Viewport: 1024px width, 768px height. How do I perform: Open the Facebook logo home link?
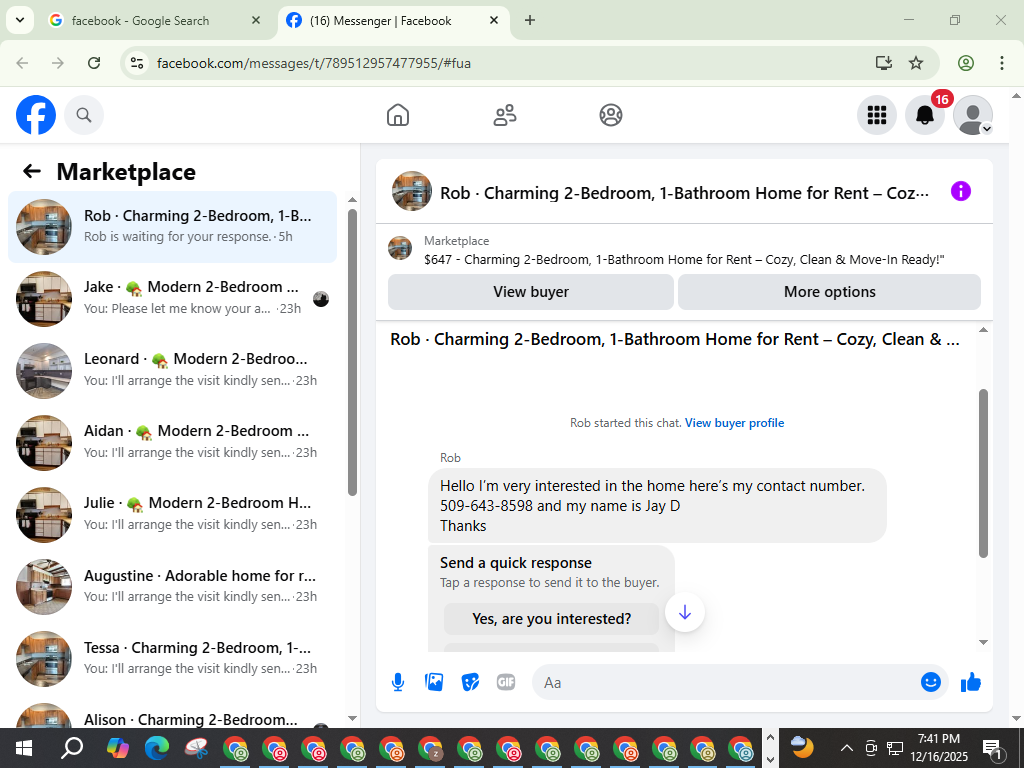pos(36,115)
